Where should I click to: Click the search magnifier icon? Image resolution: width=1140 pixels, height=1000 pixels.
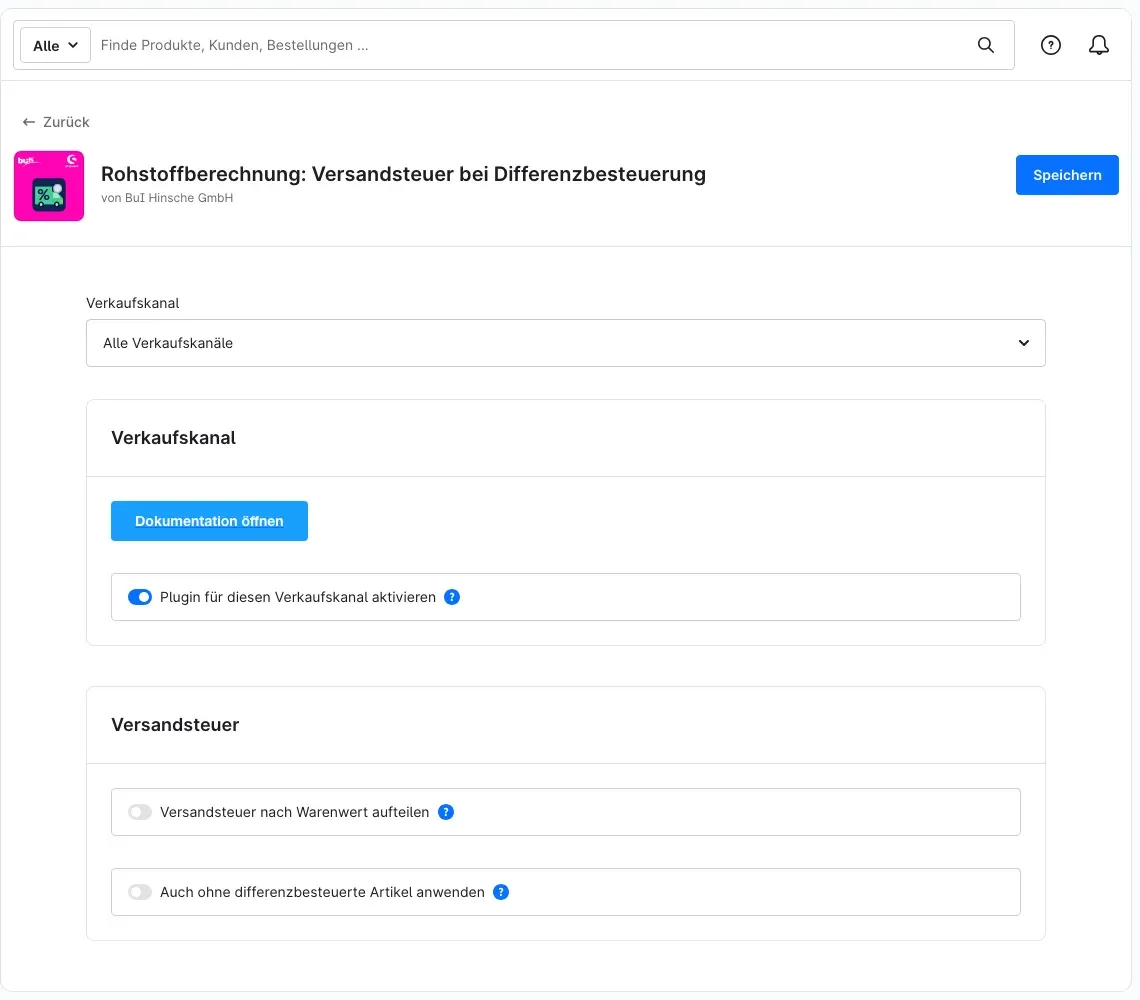(x=985, y=45)
